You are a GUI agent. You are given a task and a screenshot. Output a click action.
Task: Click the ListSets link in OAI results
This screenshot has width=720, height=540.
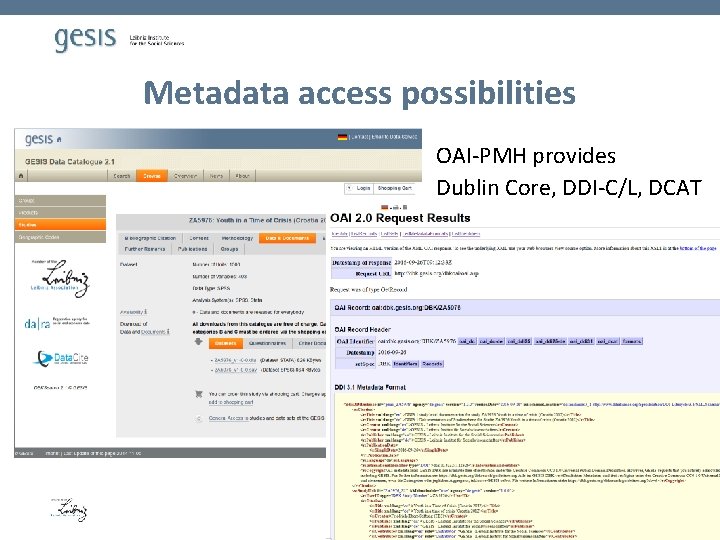click(x=389, y=234)
